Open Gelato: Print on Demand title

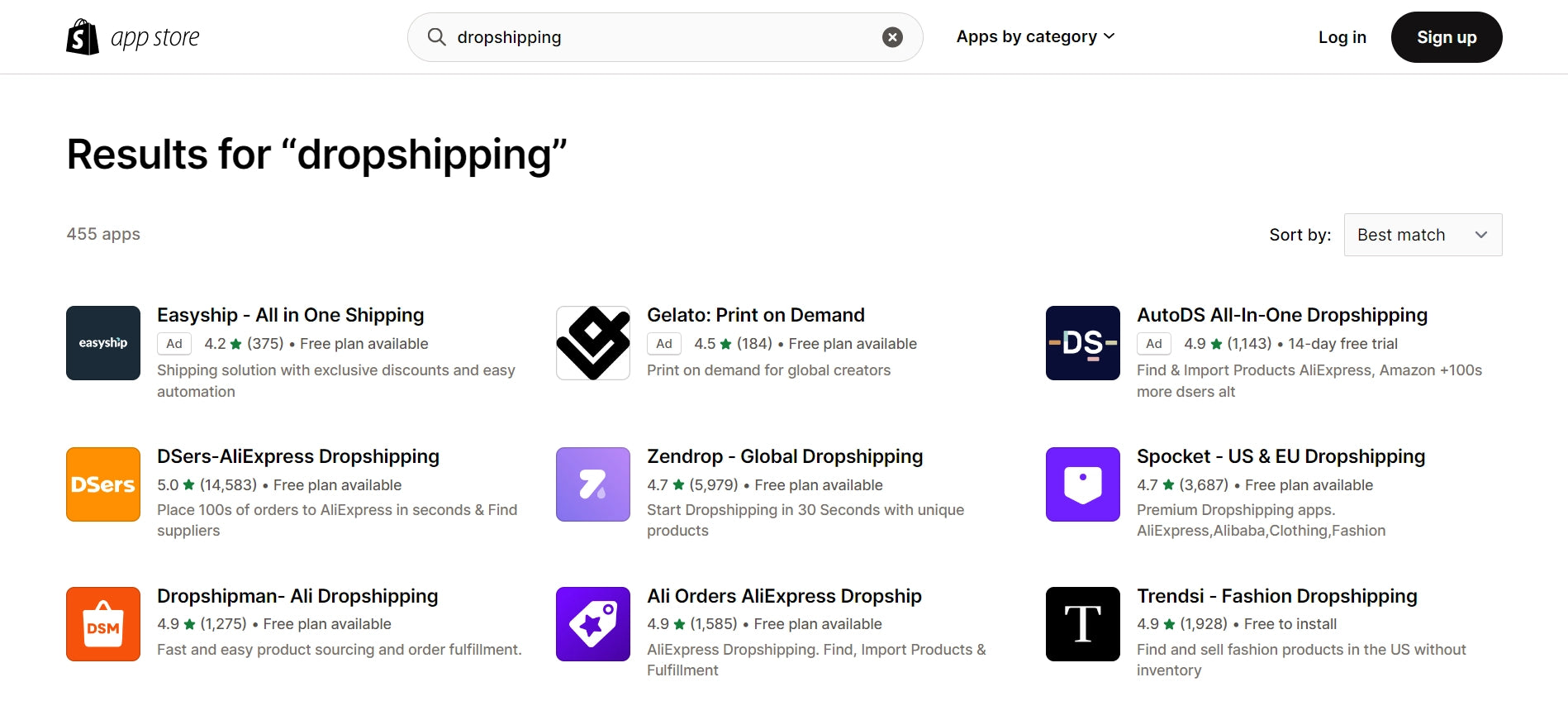click(756, 315)
